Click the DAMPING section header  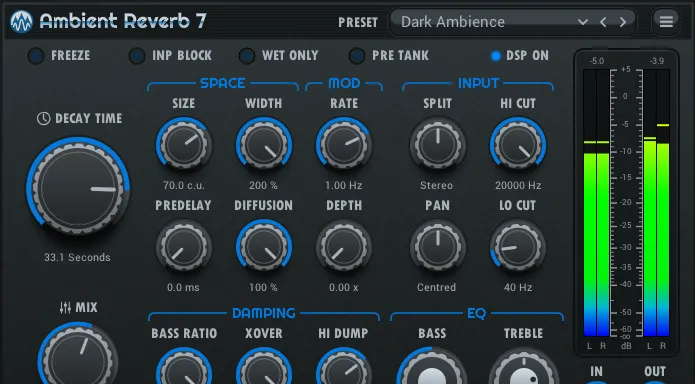(264, 313)
